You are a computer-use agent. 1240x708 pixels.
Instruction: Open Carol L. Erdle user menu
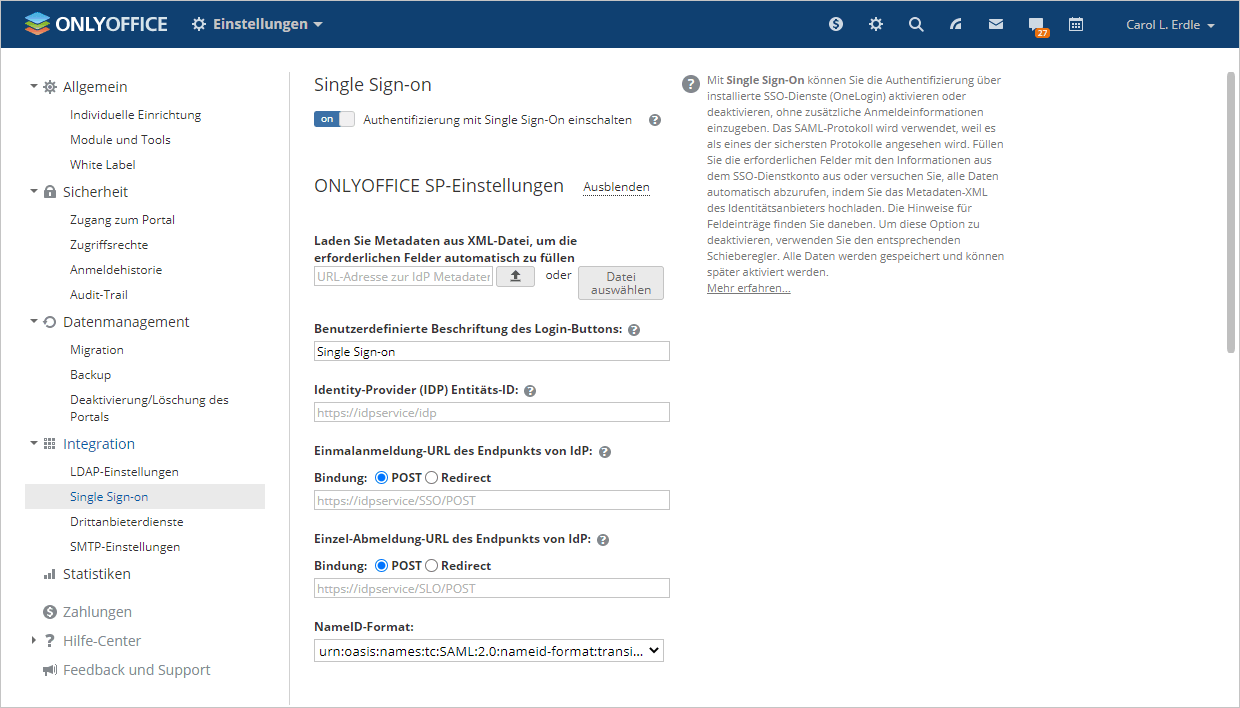(x=1170, y=25)
